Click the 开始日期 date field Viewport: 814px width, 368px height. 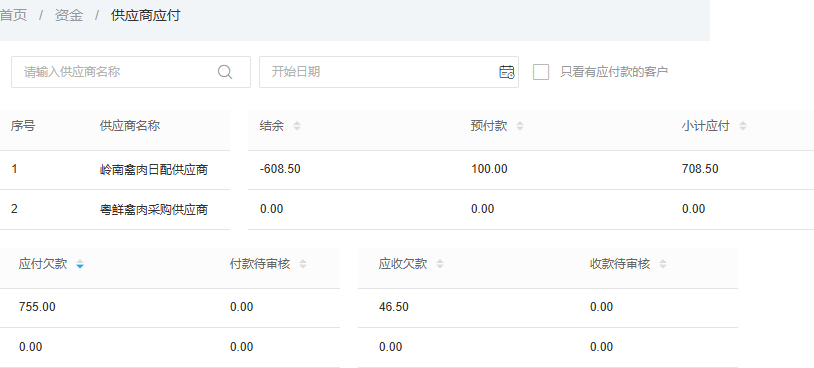(389, 72)
